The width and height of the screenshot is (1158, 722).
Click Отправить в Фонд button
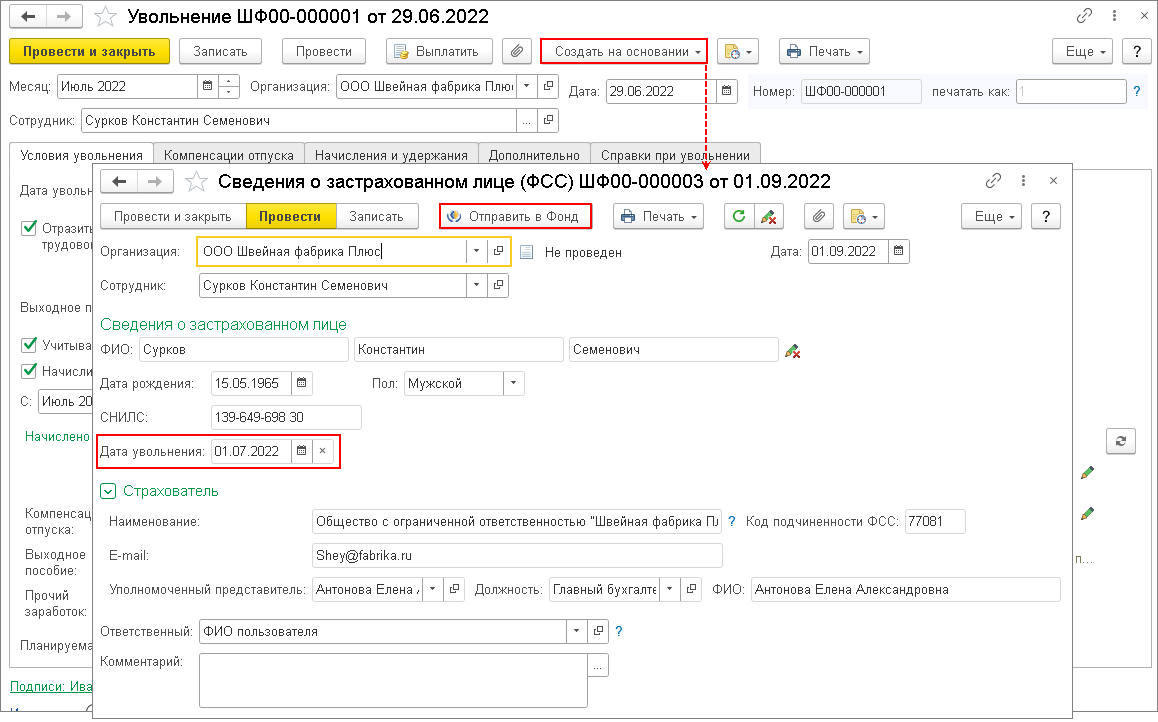[x=515, y=216]
